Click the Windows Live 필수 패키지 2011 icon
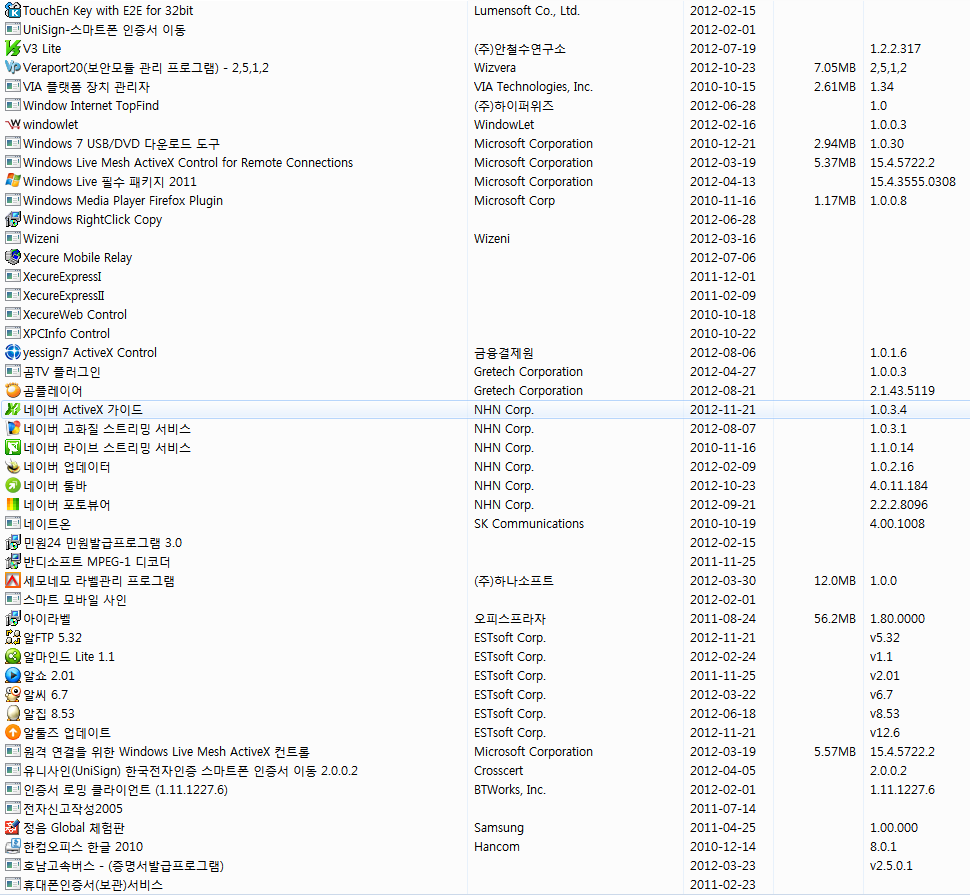The height and width of the screenshot is (895, 970). pos(12,181)
